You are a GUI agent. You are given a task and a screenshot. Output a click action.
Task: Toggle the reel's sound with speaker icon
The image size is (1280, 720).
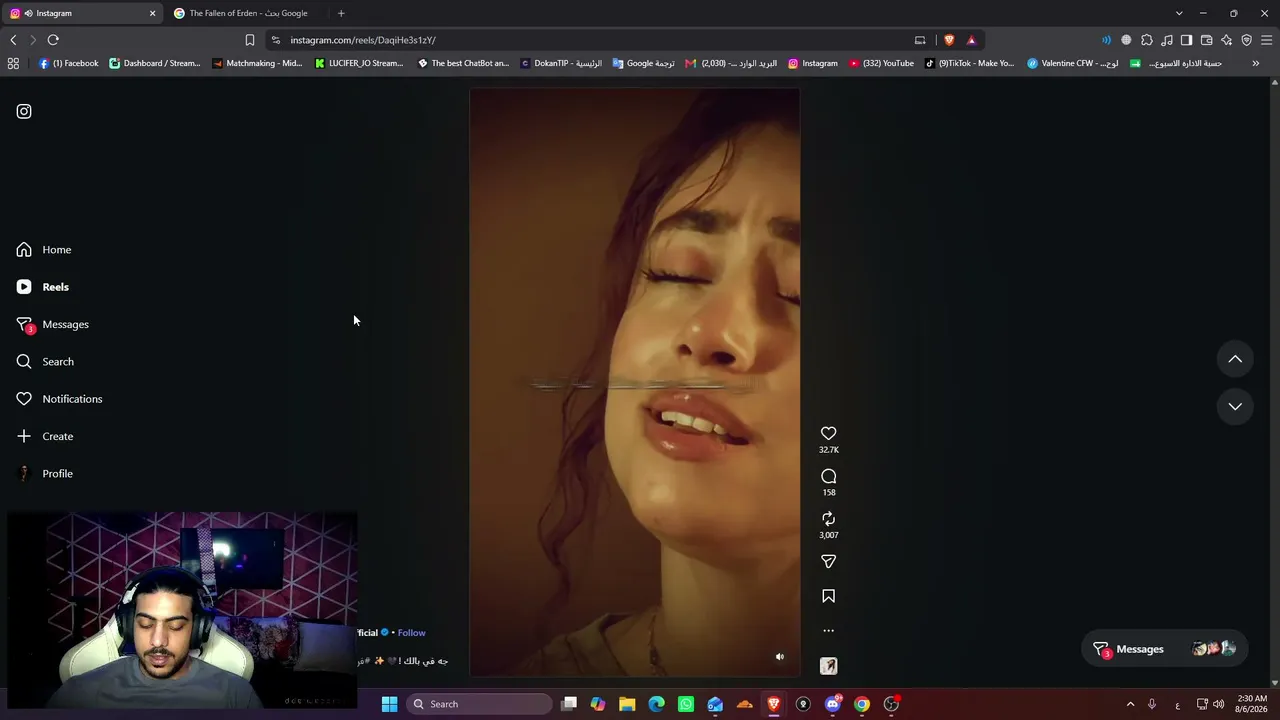tap(780, 657)
